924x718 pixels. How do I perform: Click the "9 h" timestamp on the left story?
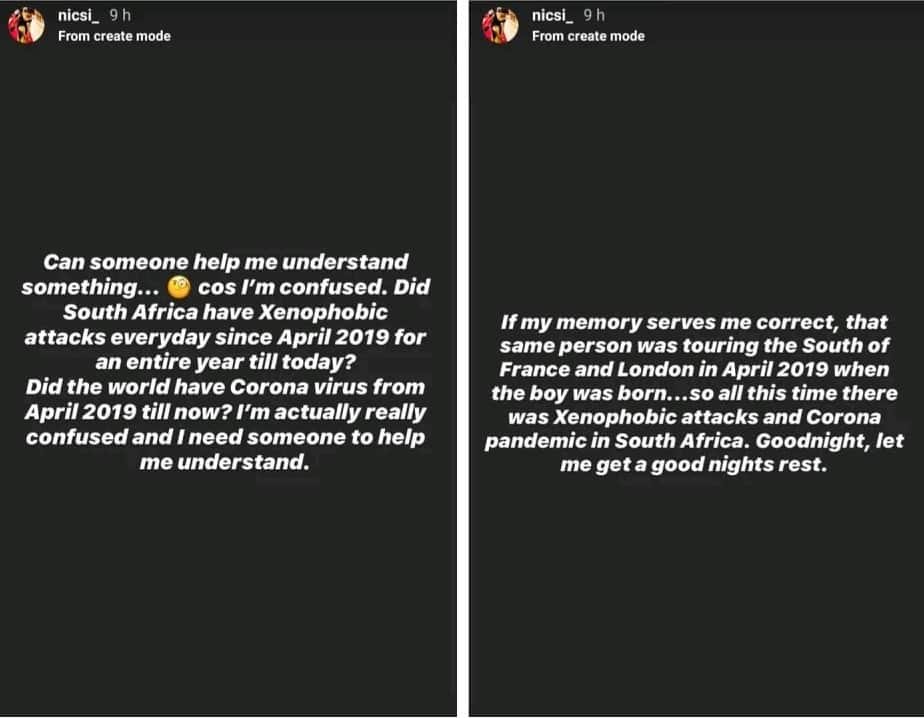(121, 16)
